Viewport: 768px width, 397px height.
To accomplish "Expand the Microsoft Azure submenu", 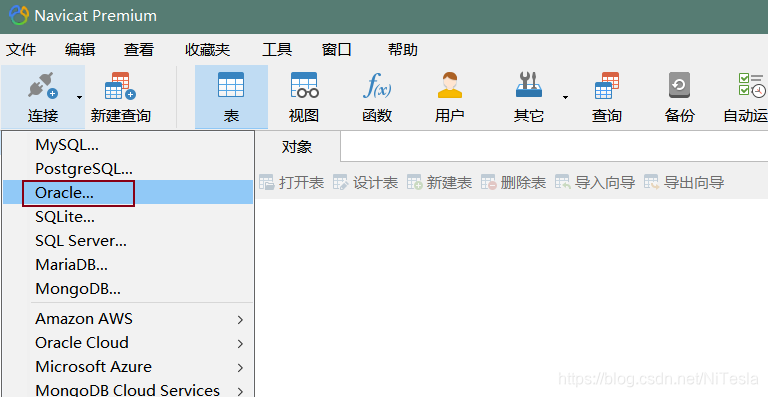I will (128, 367).
